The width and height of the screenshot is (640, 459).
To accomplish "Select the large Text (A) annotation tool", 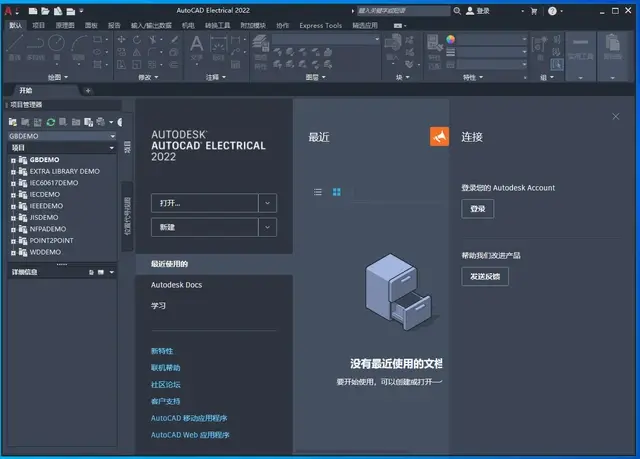I will coord(197,44).
